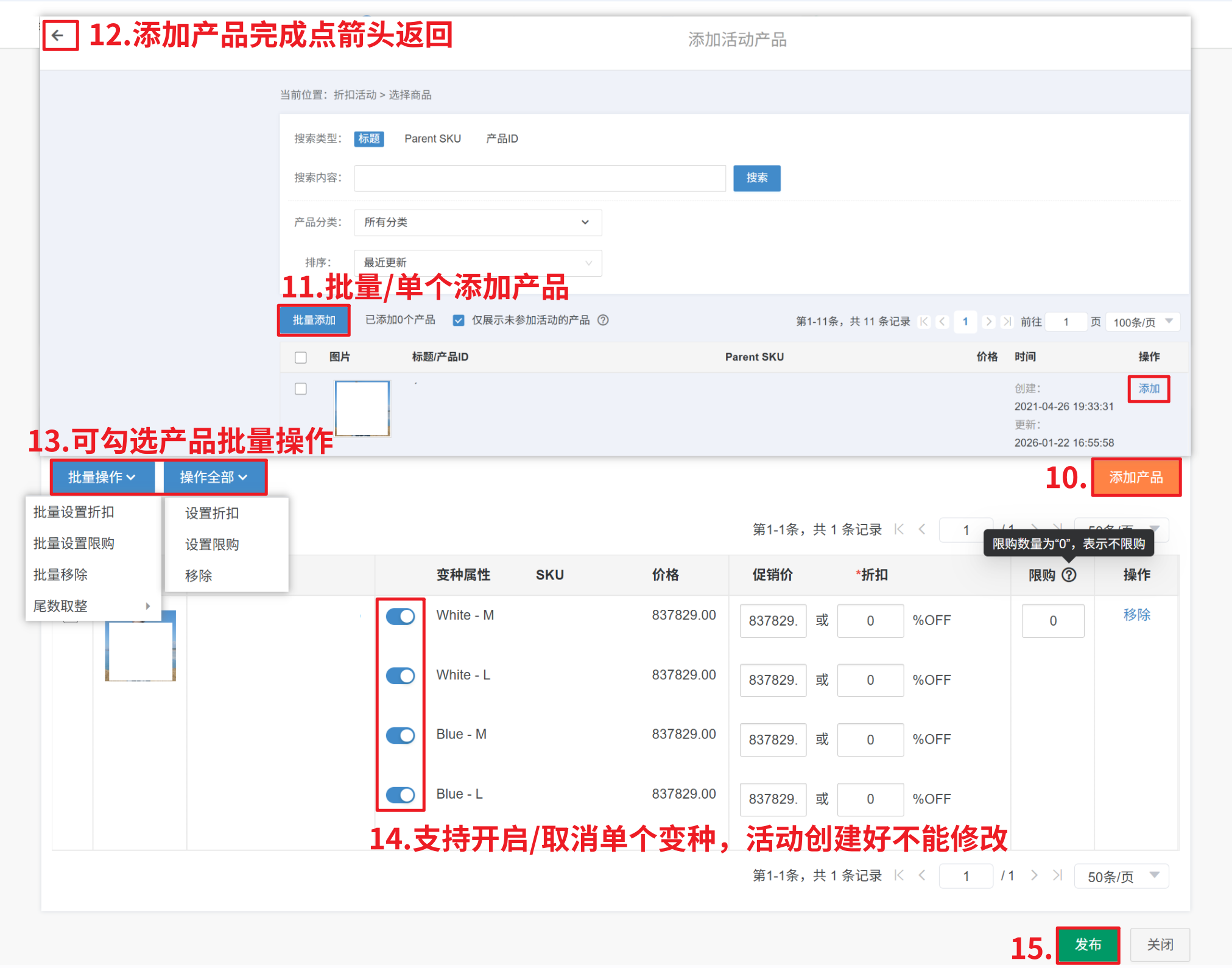Disable the Blue - L variant toggle

401,795
